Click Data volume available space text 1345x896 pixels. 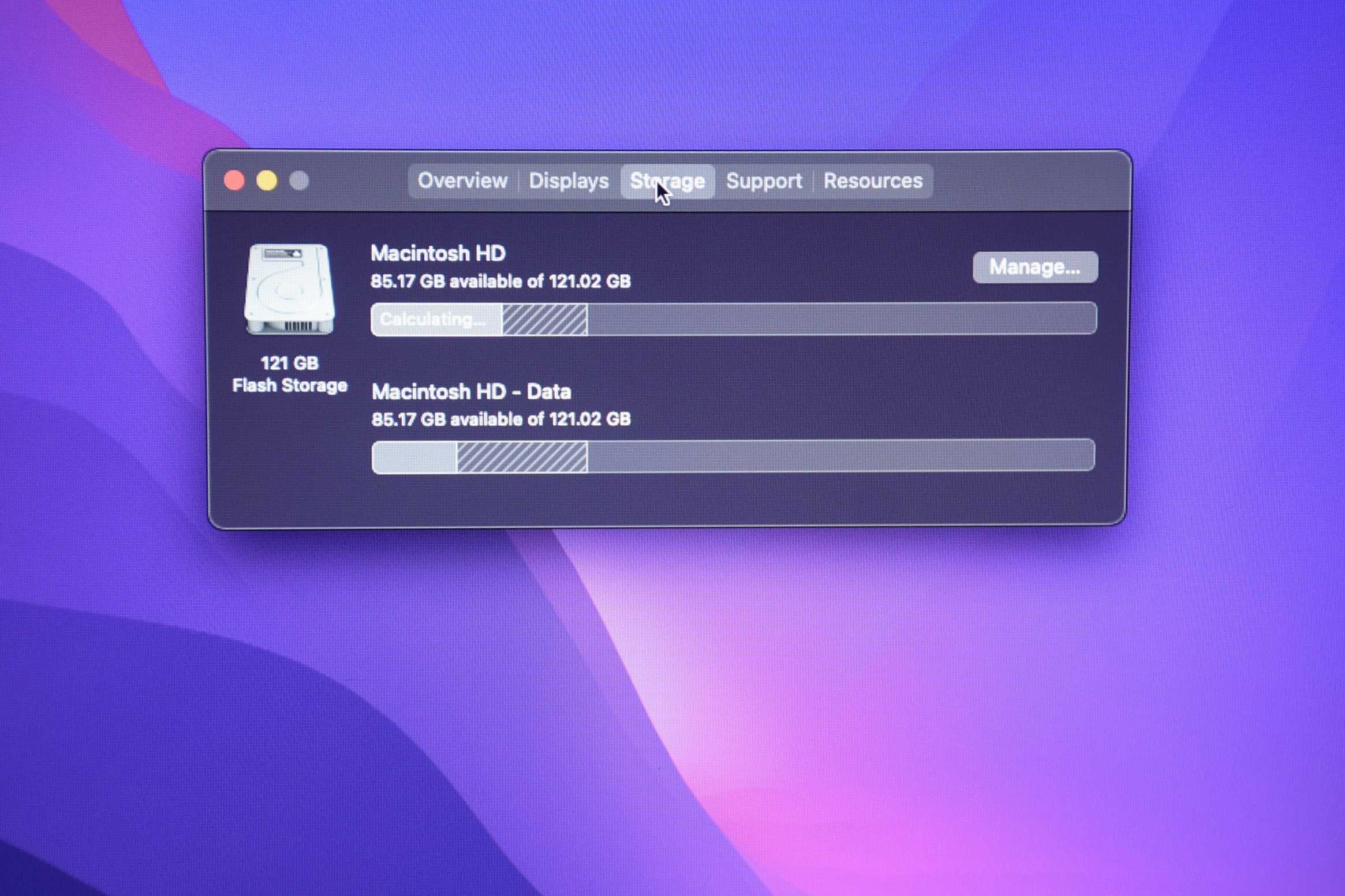point(500,419)
